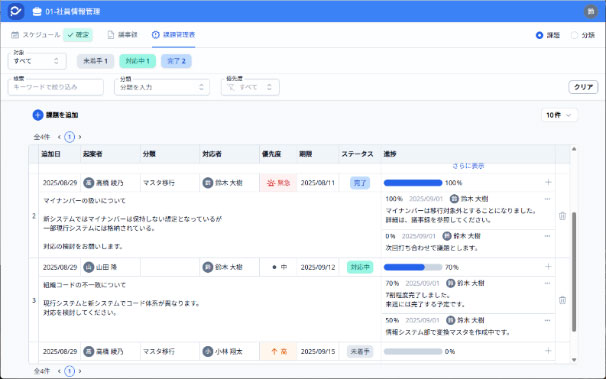Click the 対応中 status badge in table

coord(360,267)
